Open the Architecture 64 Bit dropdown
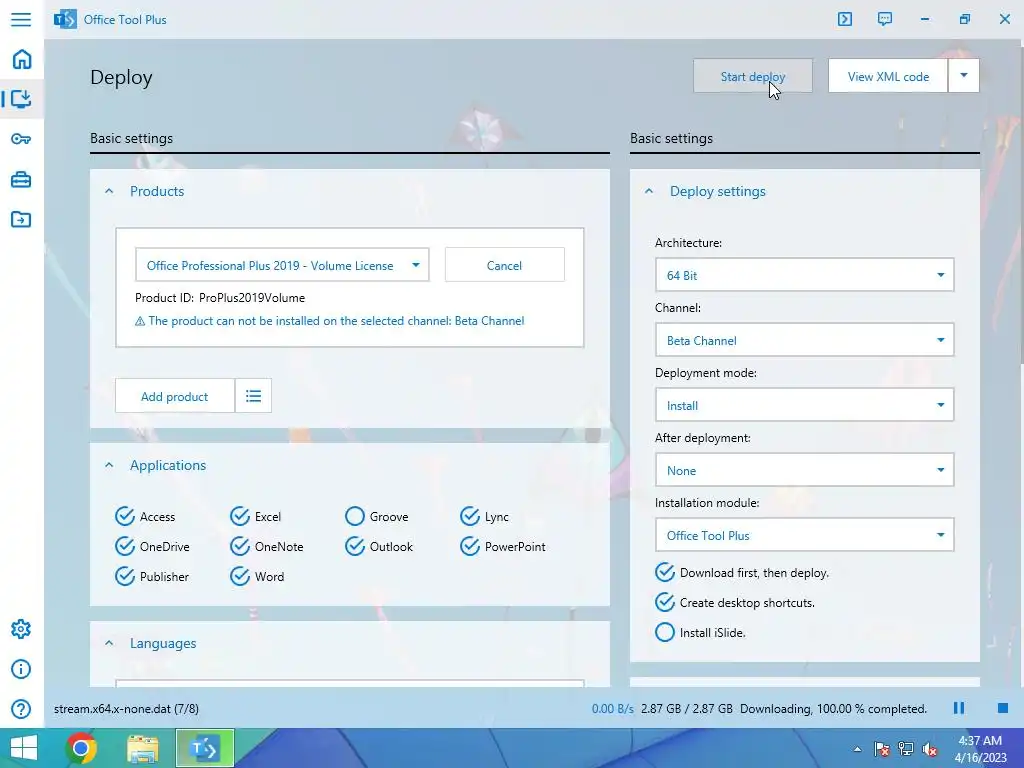The width and height of the screenshot is (1024, 768). click(x=805, y=275)
